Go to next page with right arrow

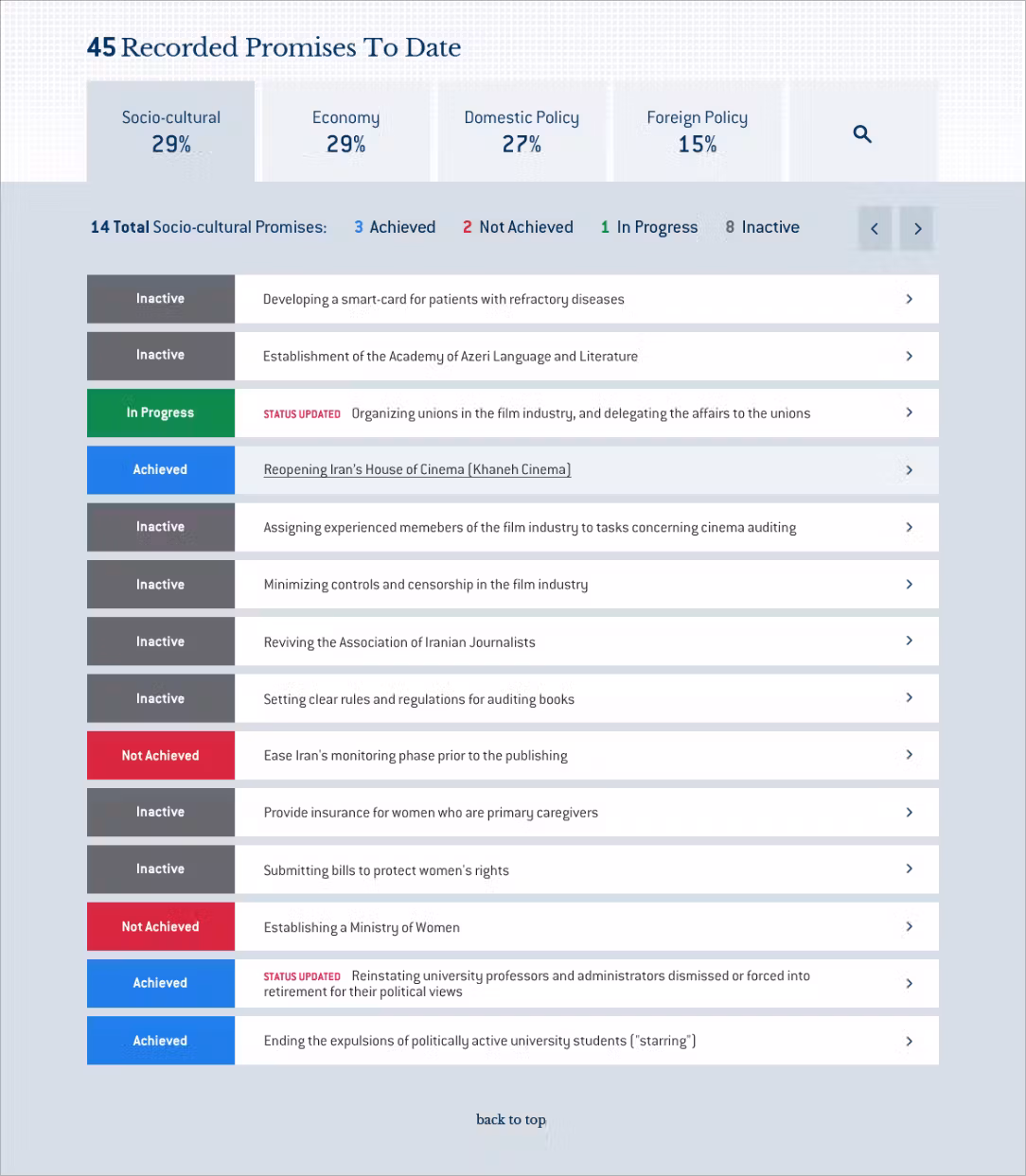click(x=917, y=228)
